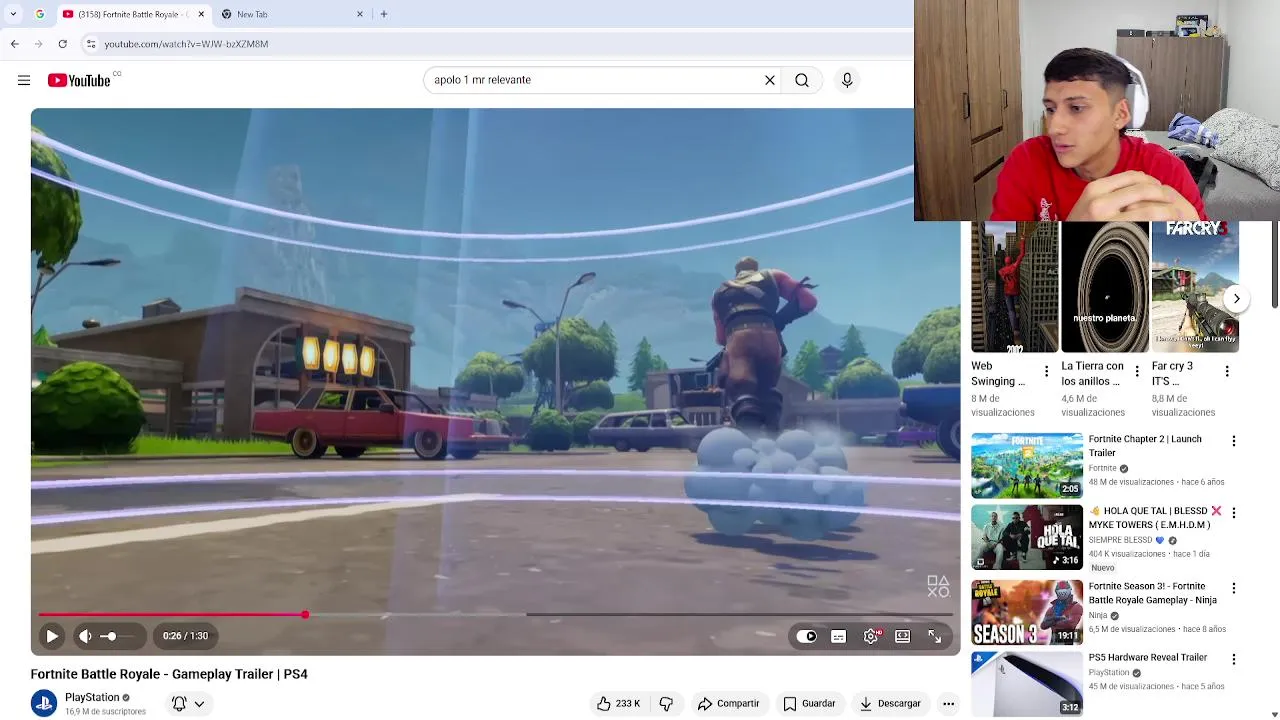Toggle autoplay switch in player

coord(807,636)
